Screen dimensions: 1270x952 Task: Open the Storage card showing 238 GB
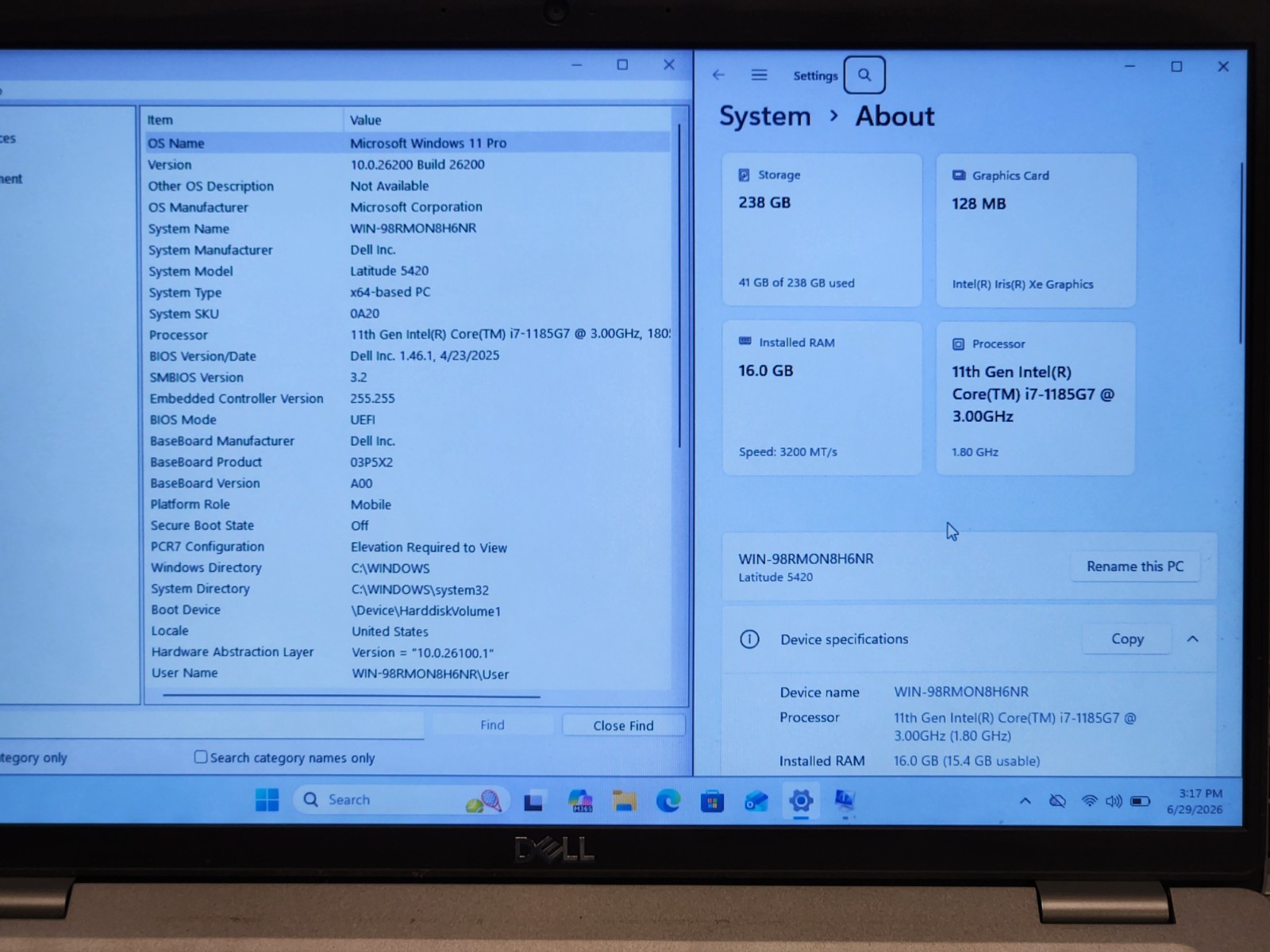(822, 229)
